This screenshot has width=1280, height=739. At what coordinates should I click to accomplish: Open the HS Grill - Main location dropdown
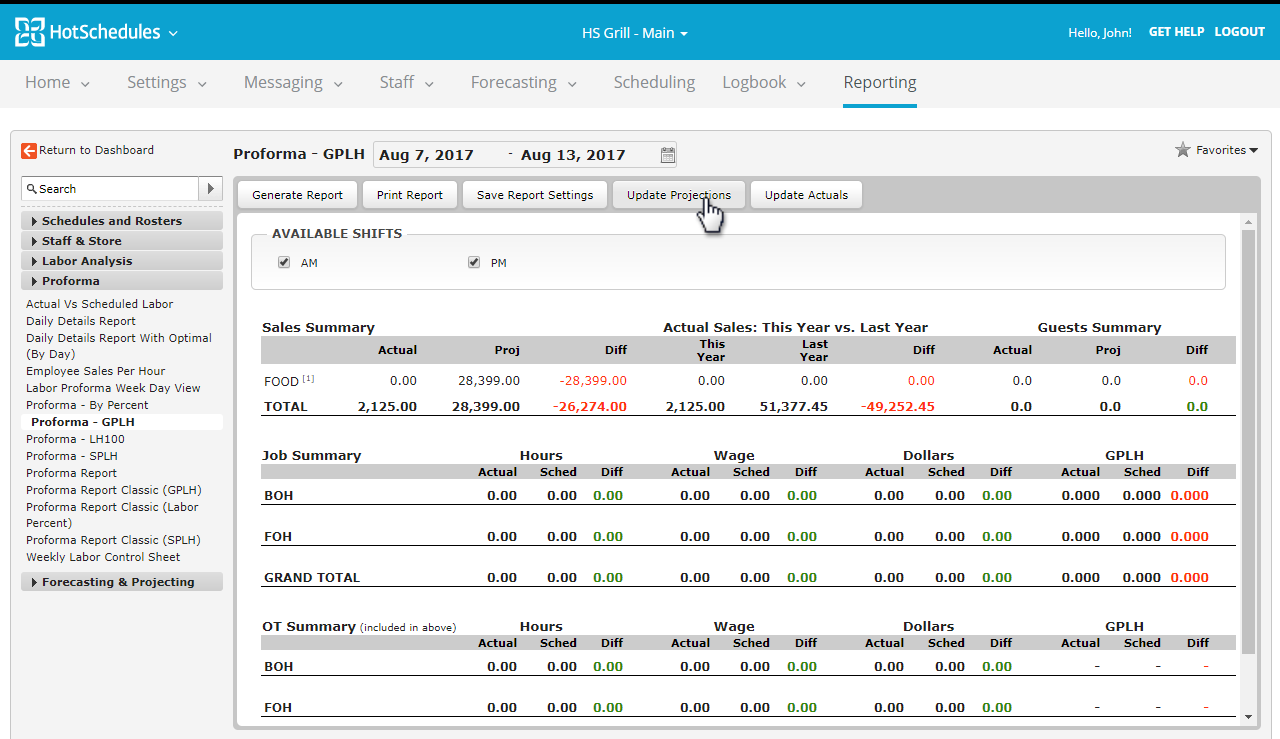point(635,33)
